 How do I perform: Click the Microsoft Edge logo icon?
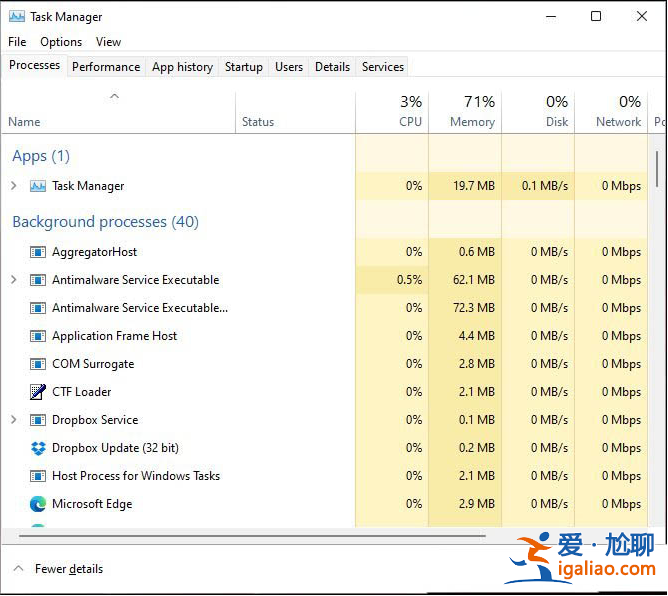point(38,504)
